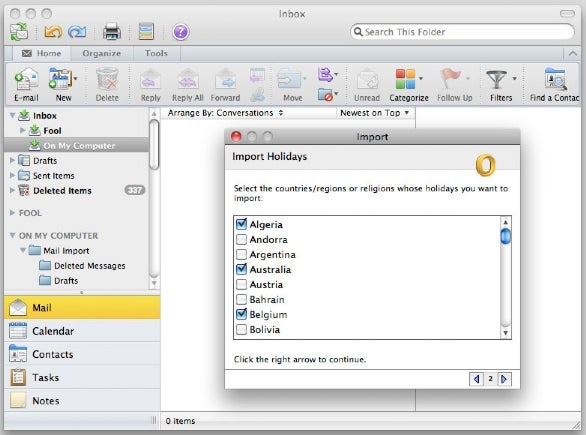Switch to the Home ribbon tab
The width and height of the screenshot is (586, 435).
41,53
